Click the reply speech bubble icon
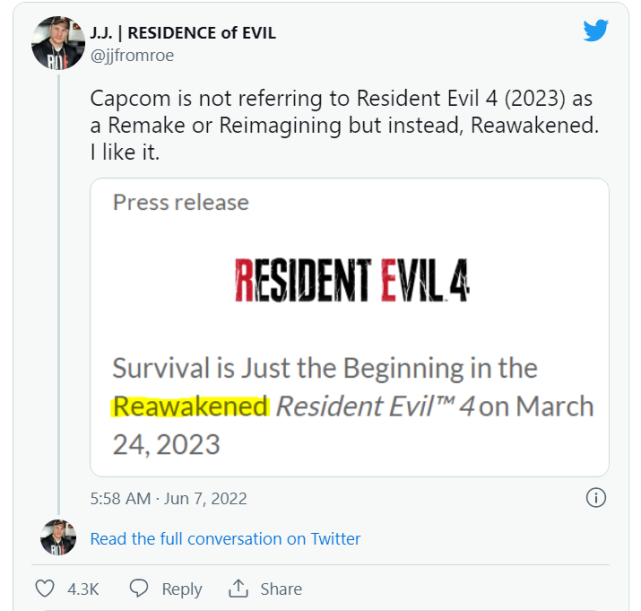 coord(139,588)
